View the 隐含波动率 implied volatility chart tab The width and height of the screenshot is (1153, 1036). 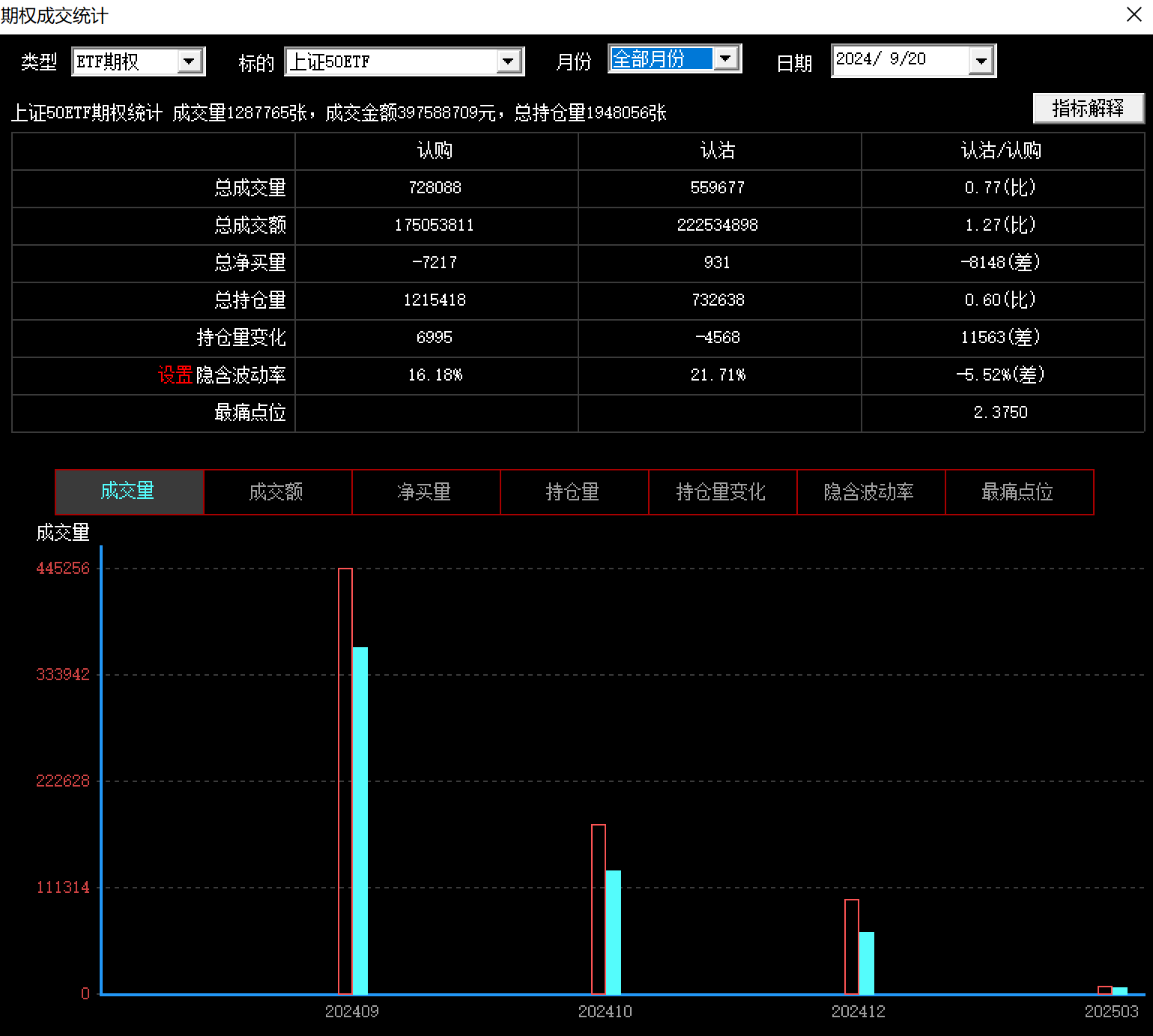pos(871,492)
